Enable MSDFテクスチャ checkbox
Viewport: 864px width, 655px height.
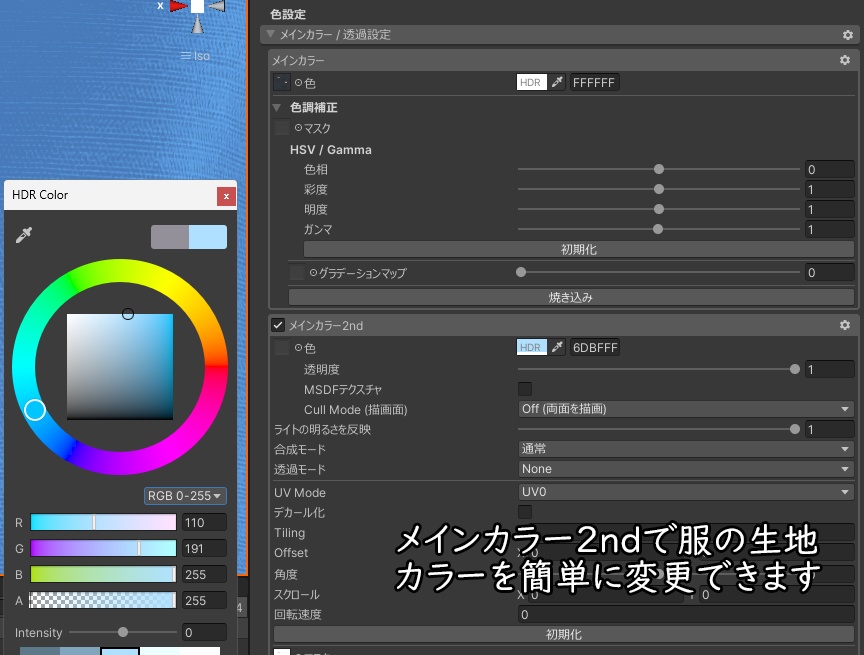coord(525,389)
